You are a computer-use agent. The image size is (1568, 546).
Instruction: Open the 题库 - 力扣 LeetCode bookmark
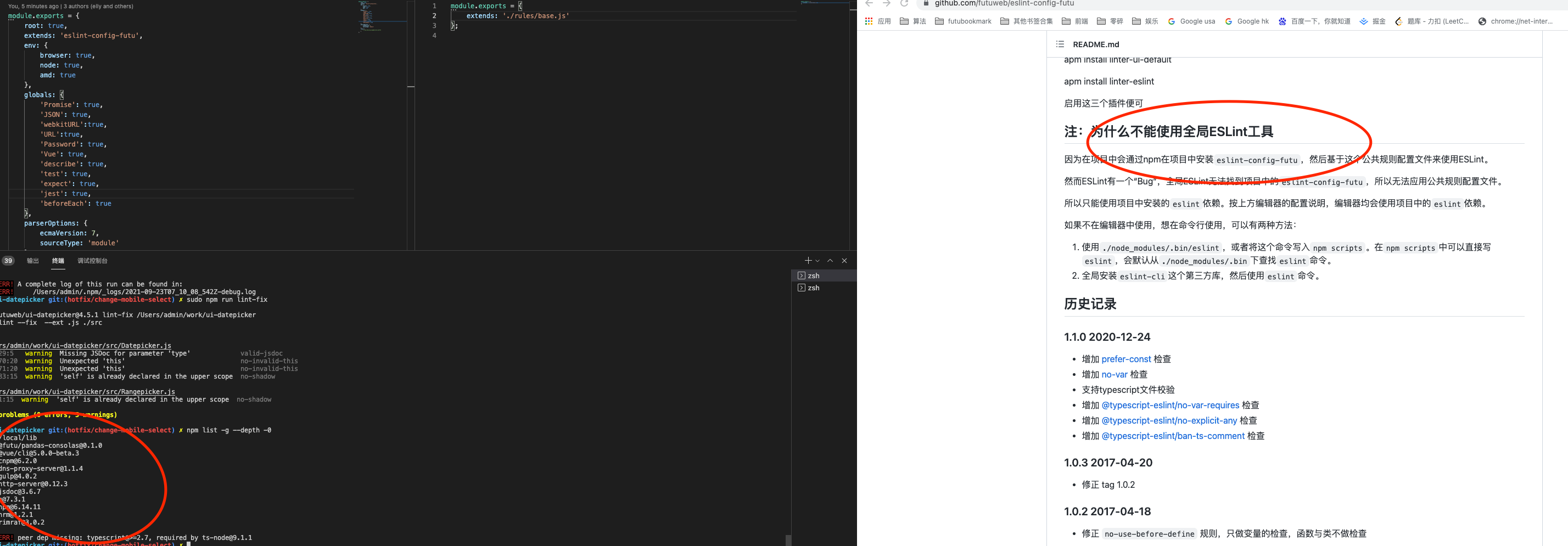[x=1432, y=21]
